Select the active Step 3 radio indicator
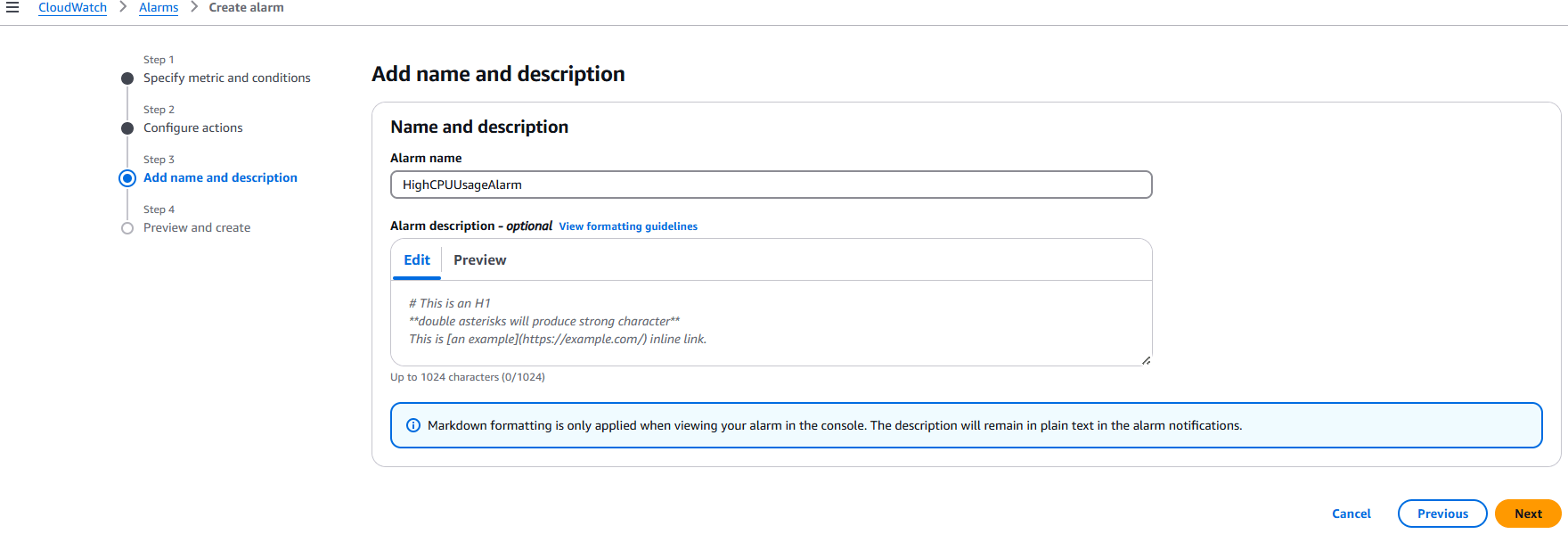The width and height of the screenshot is (1568, 534). pyautogui.click(x=127, y=178)
